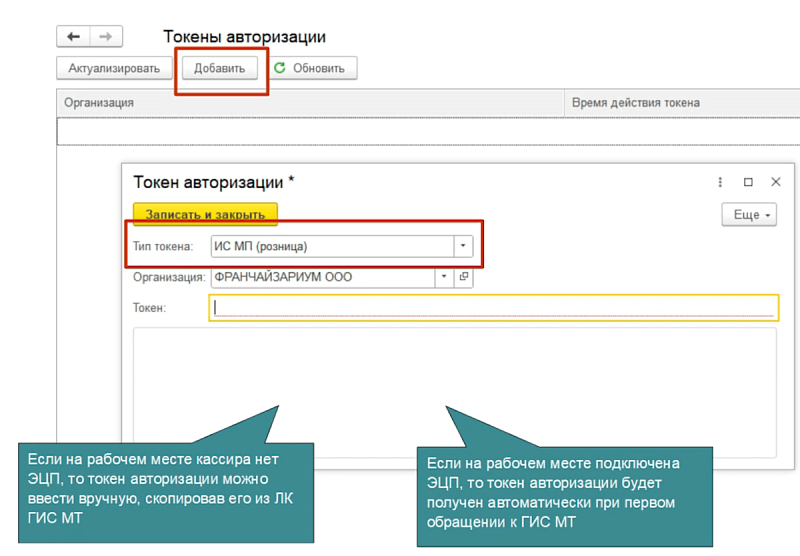Viewport: 800px width, 556px height.
Task: Click the Время действия токена column header
Action: coord(682,103)
